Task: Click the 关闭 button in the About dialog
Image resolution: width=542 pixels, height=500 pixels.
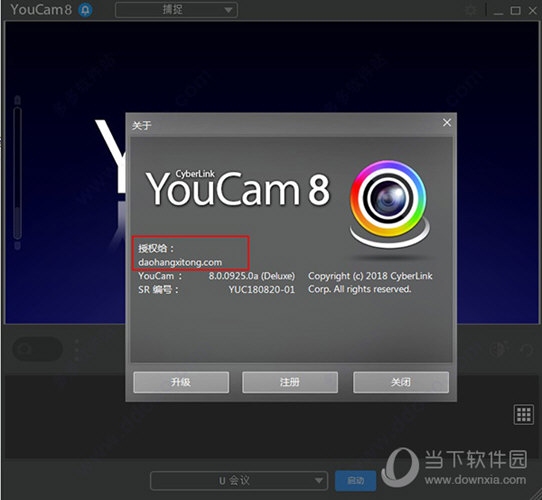Action: [x=401, y=382]
